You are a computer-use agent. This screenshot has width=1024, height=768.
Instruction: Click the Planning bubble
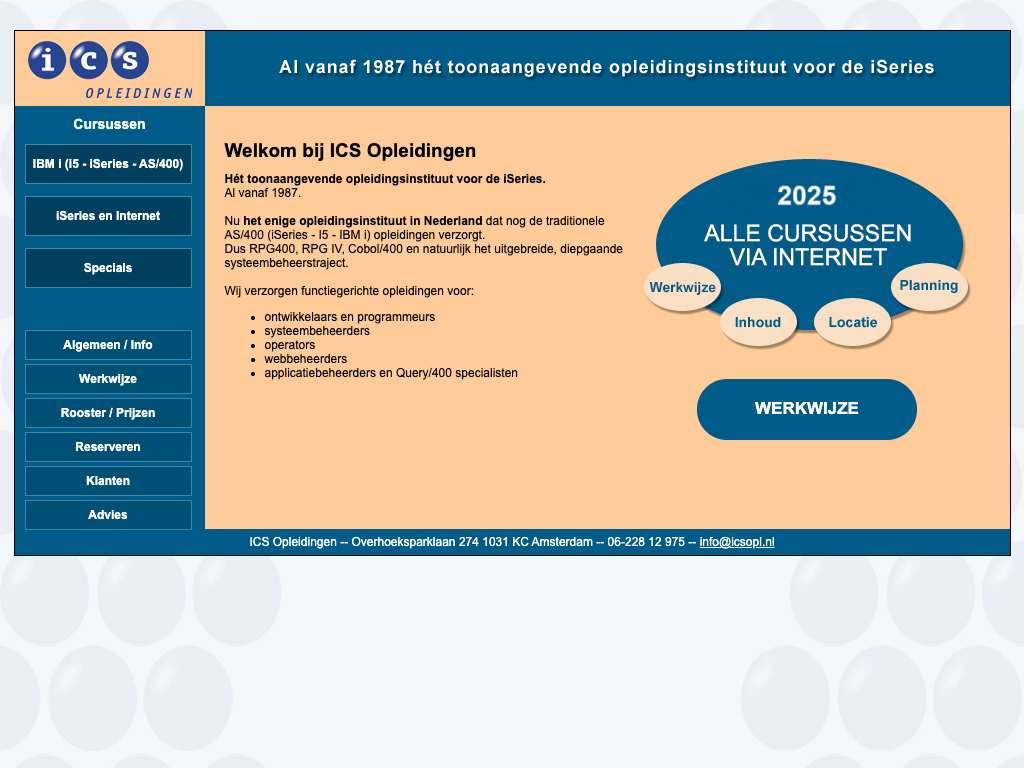pos(929,285)
